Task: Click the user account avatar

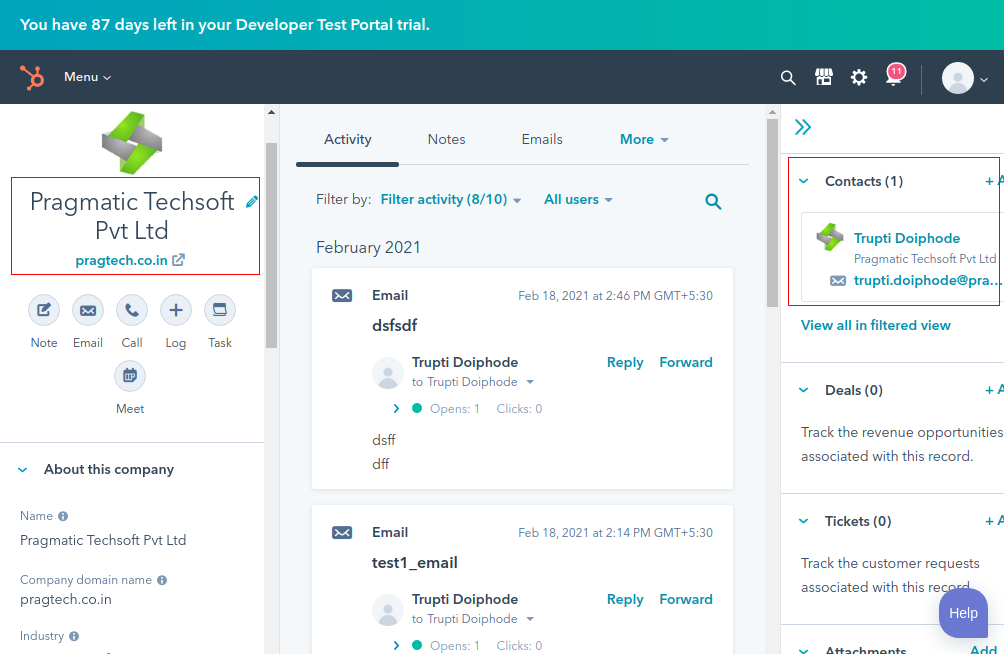Action: point(957,78)
